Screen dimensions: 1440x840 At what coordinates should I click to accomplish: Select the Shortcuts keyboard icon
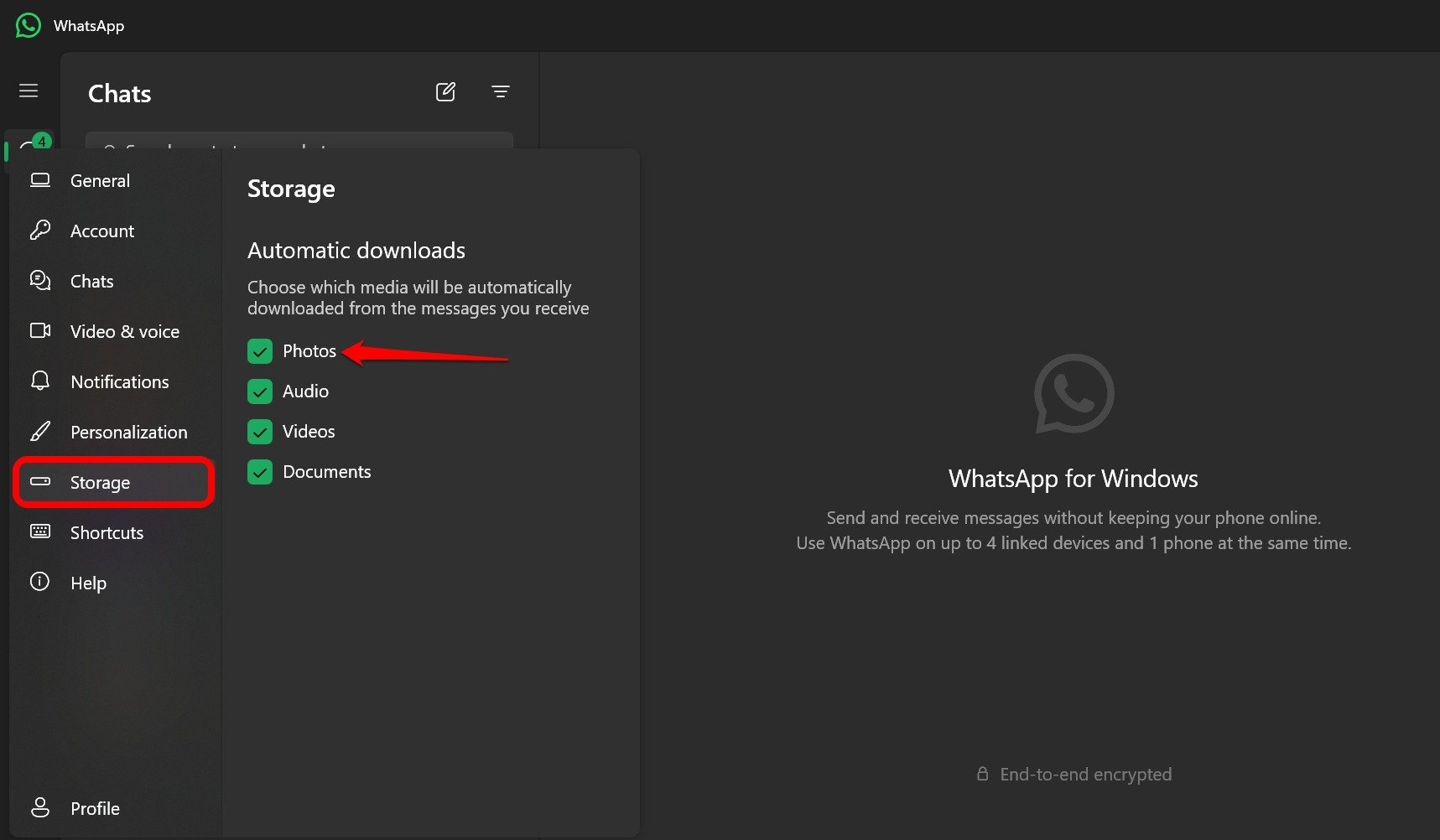click(x=40, y=531)
